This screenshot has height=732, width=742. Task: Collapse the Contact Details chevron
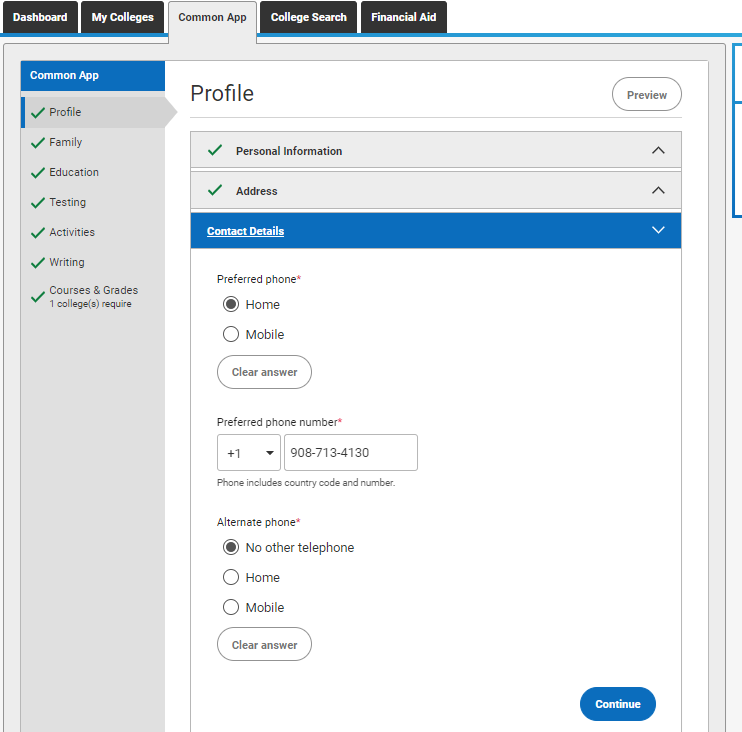coord(658,230)
